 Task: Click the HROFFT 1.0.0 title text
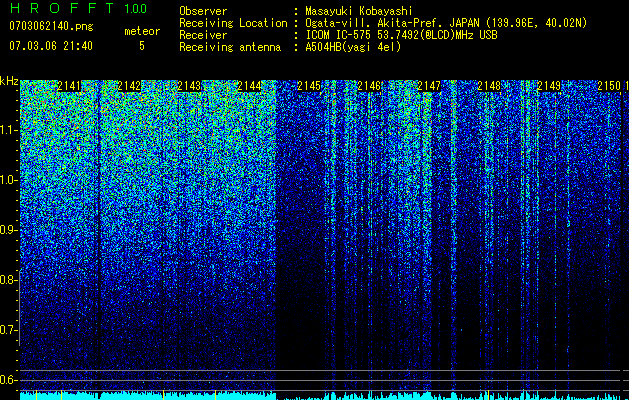78,8
